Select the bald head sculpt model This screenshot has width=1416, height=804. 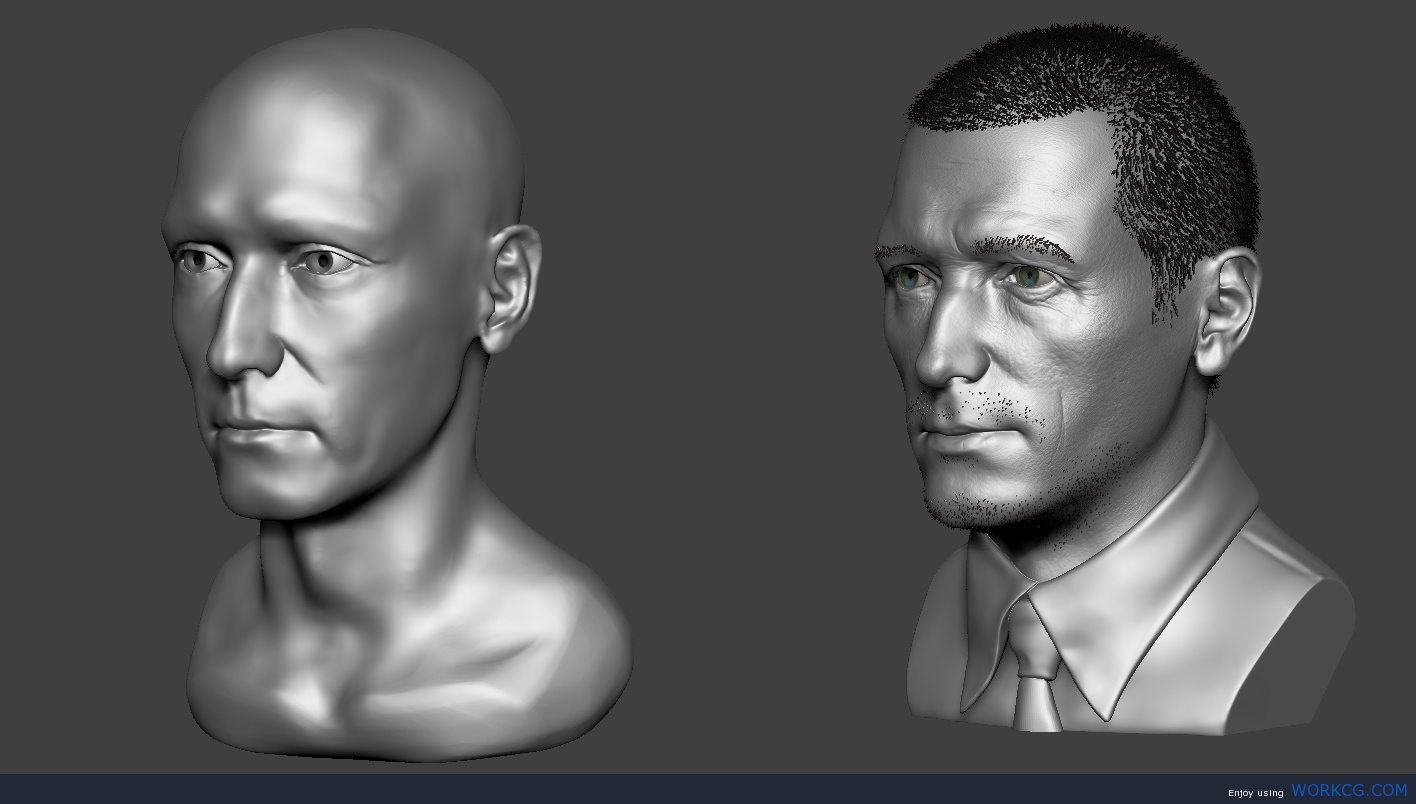(x=397, y=393)
